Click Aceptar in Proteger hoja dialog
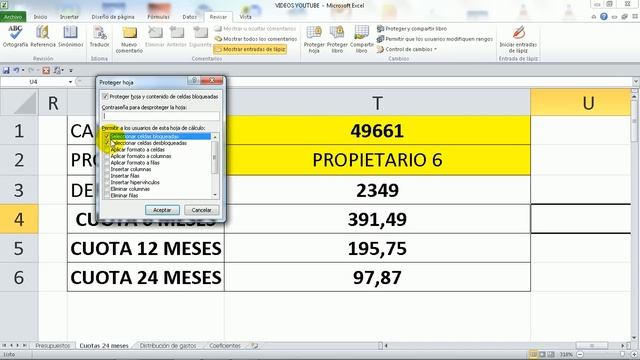Image resolution: width=640 pixels, height=360 pixels. pyautogui.click(x=162, y=210)
